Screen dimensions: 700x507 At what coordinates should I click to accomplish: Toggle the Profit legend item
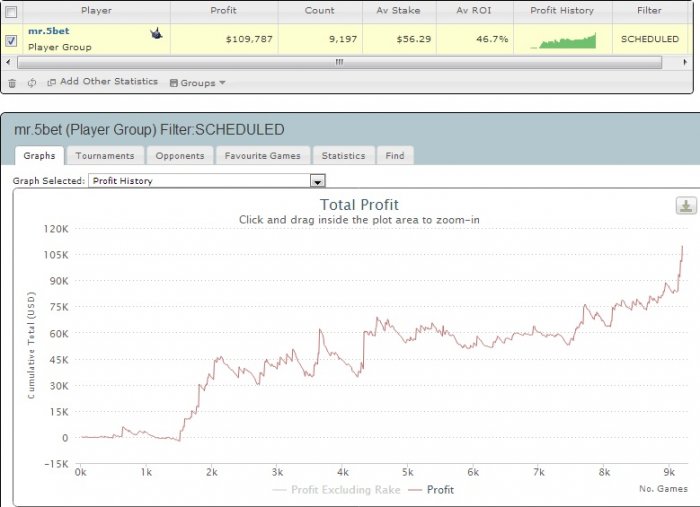coord(431,490)
